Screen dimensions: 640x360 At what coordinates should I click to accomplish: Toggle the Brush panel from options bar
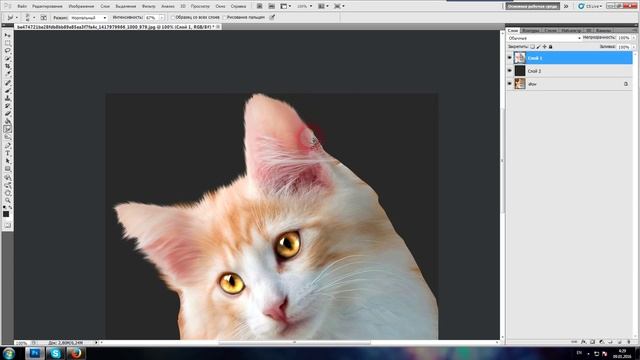tap(44, 18)
